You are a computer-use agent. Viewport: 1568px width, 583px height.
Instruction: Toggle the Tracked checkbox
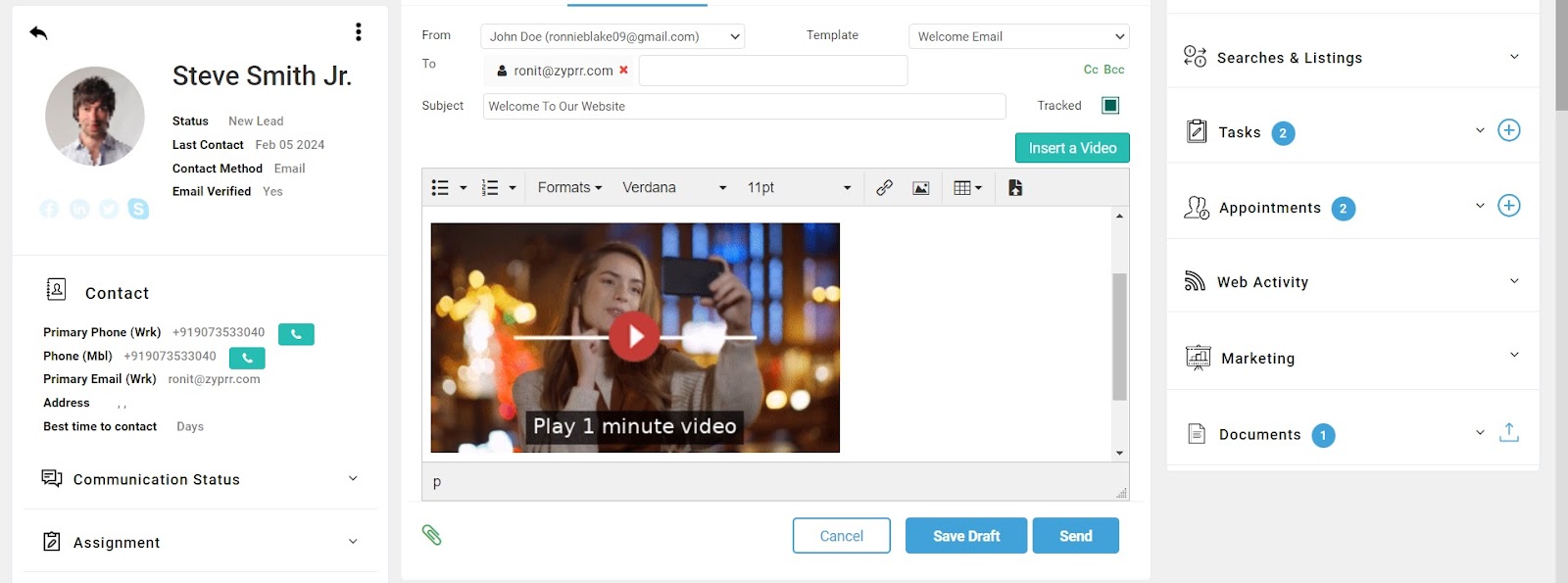1110,106
